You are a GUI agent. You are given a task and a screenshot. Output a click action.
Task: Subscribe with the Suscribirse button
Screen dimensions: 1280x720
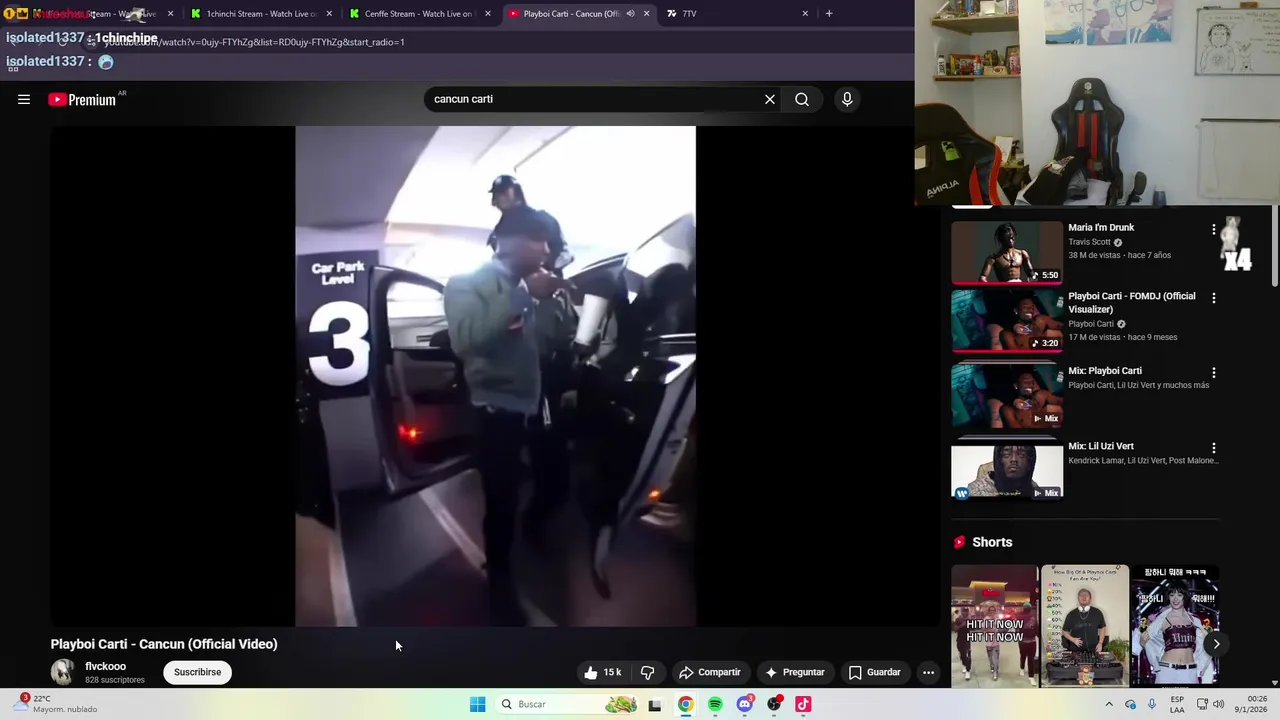[198, 672]
